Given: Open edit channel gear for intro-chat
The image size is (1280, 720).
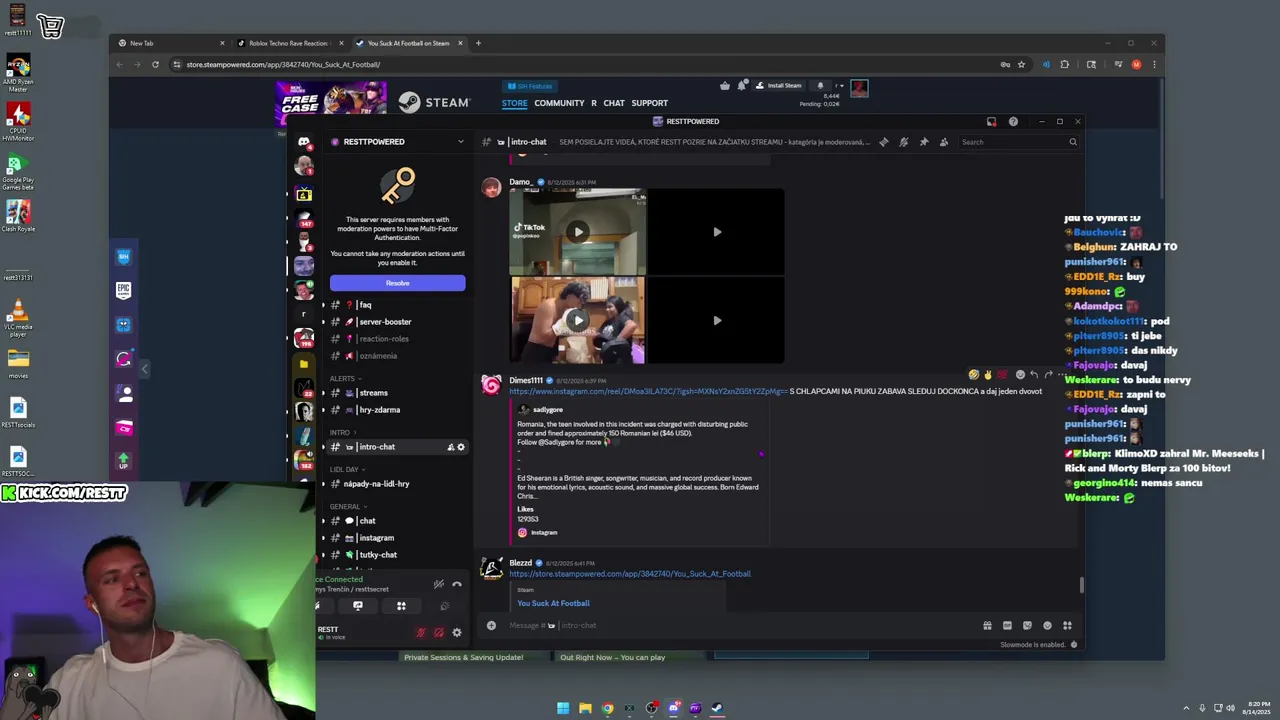Looking at the screenshot, I should tap(461, 447).
